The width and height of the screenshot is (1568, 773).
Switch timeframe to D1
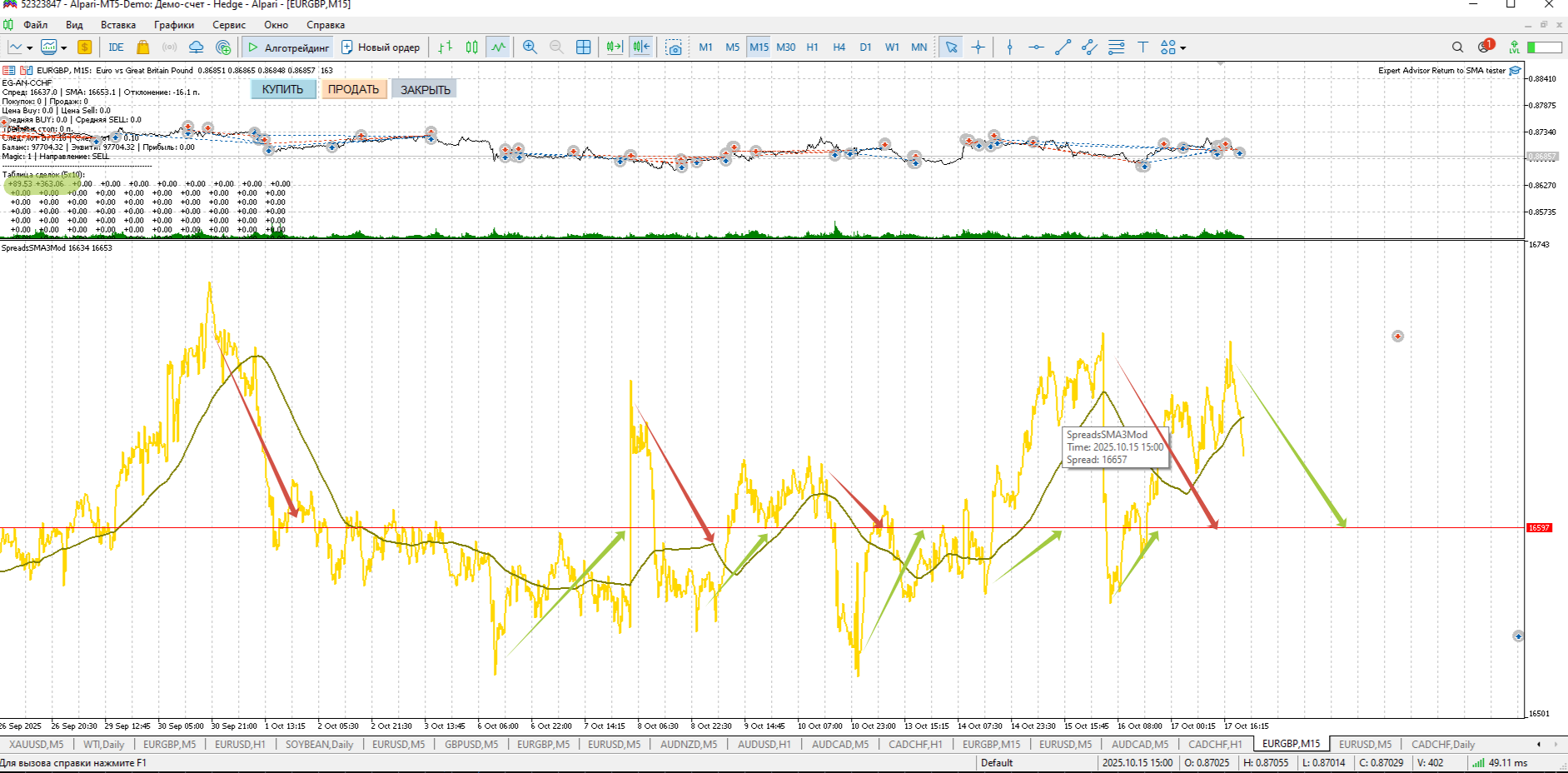click(865, 47)
